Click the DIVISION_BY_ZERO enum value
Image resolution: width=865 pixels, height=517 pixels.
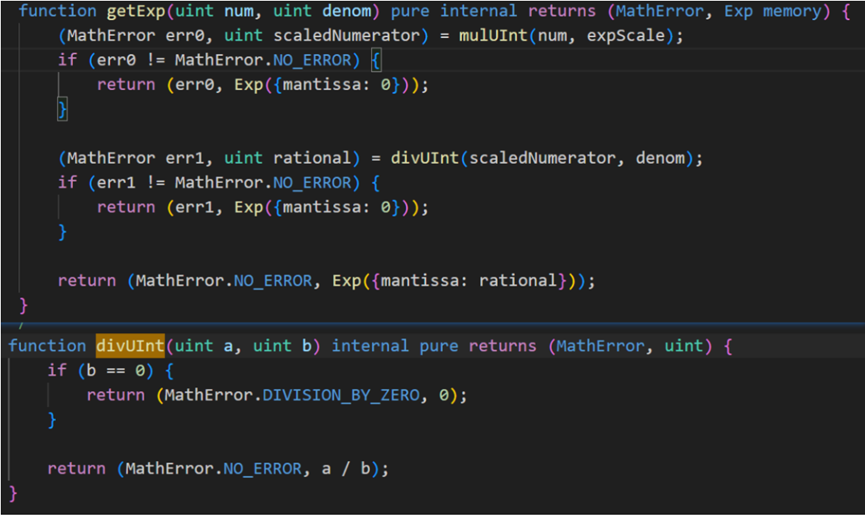[x=341, y=396]
